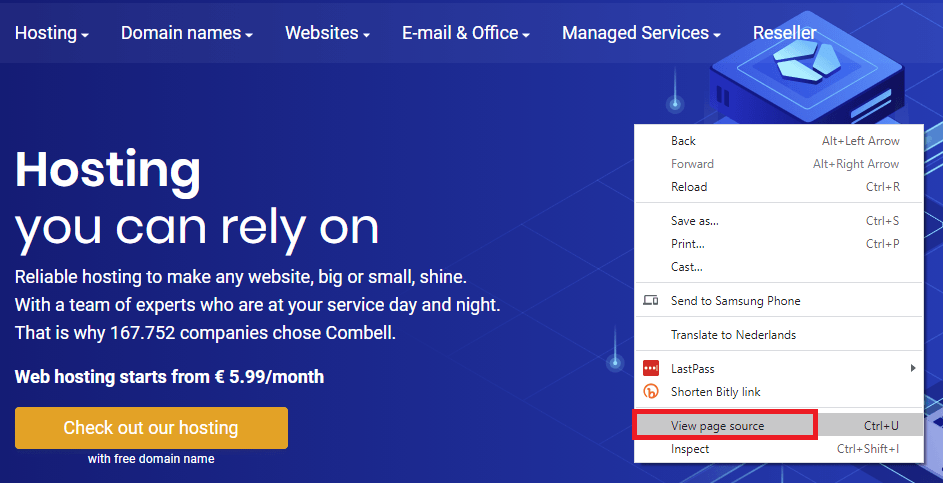Click the device icon beside Send to Samsung Phone
Viewport: 943px width, 483px height.
[x=651, y=301]
